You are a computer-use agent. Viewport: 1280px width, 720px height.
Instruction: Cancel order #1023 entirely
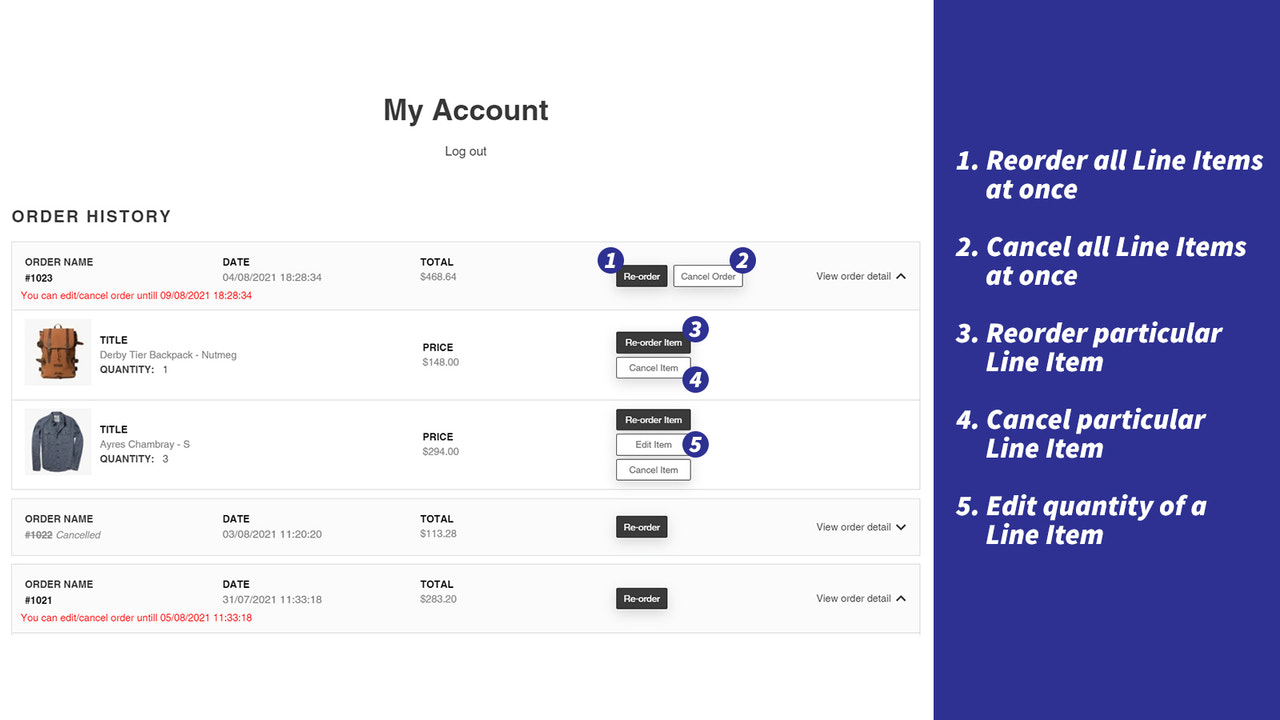[708, 275]
